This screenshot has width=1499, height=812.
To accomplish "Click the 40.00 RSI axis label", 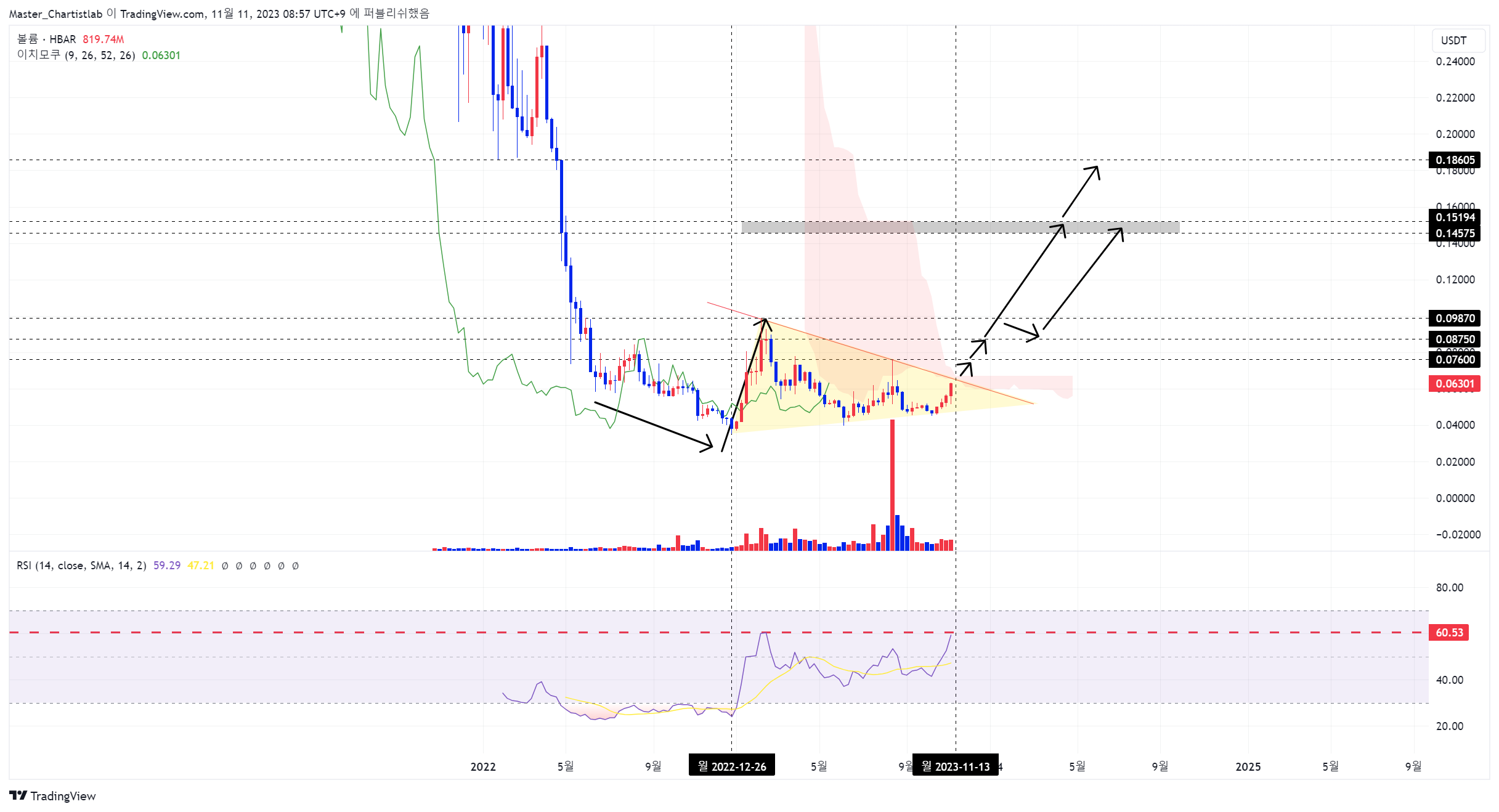I will point(1450,680).
